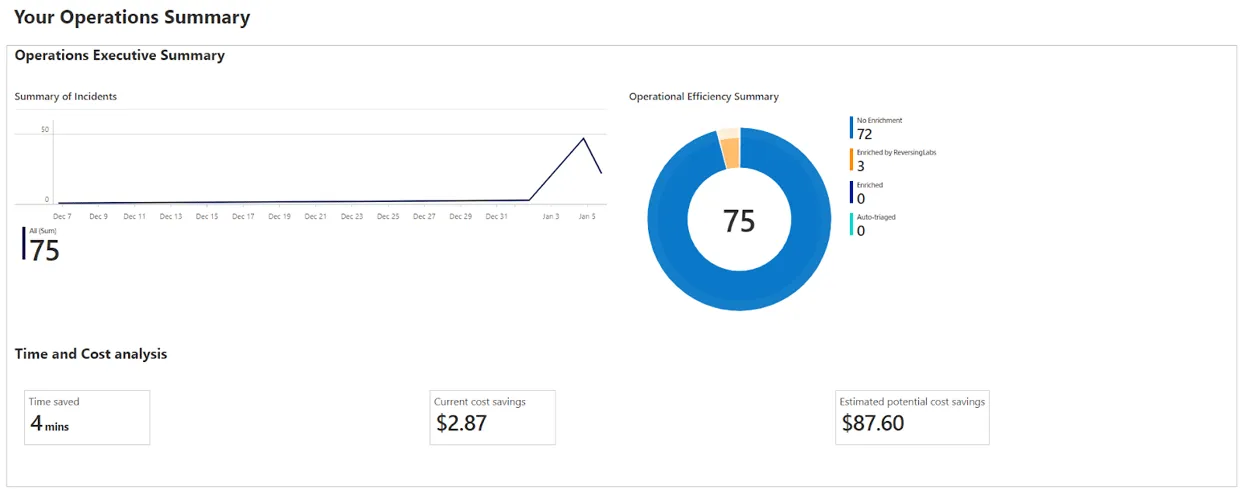
Task: Click the 'Dec 7' axis label
Action: (x=62, y=216)
